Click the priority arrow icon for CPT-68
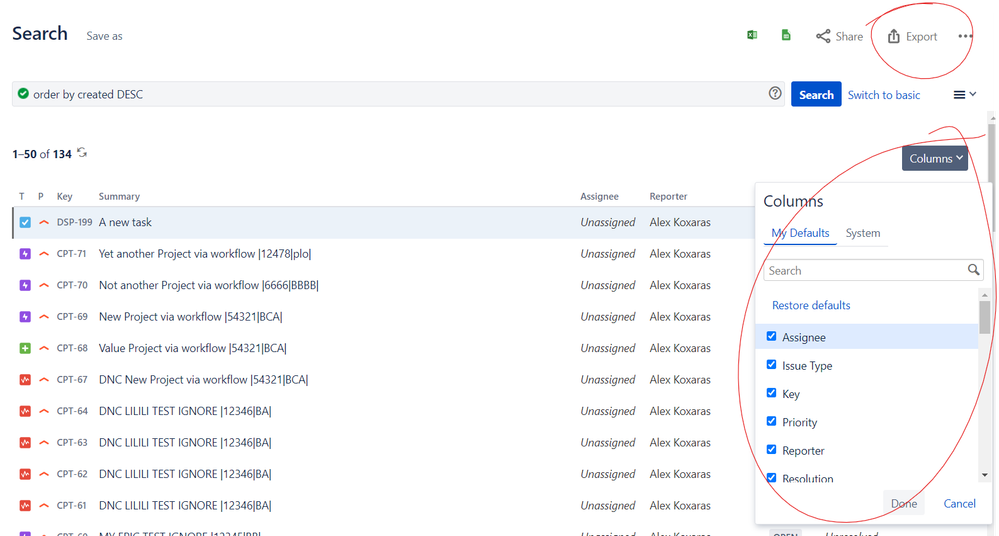The image size is (999, 536). [x=44, y=348]
